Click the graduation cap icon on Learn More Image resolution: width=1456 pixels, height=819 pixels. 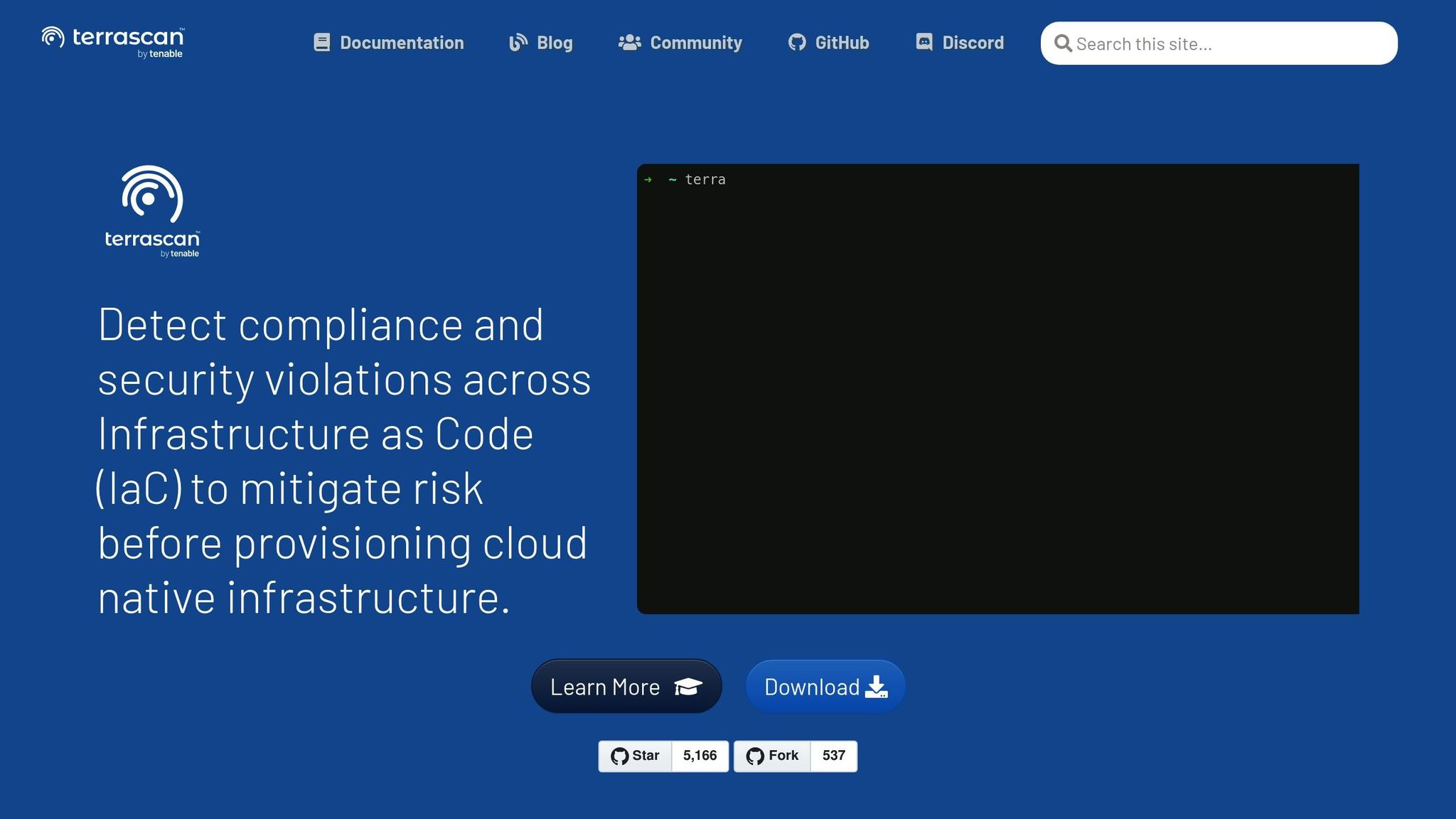pos(687,687)
